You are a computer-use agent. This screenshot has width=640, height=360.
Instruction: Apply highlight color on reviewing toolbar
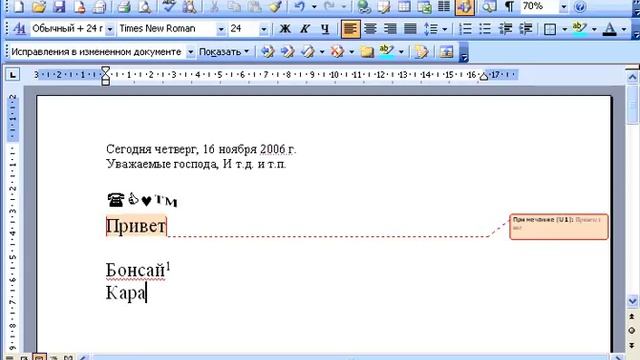click(x=386, y=51)
